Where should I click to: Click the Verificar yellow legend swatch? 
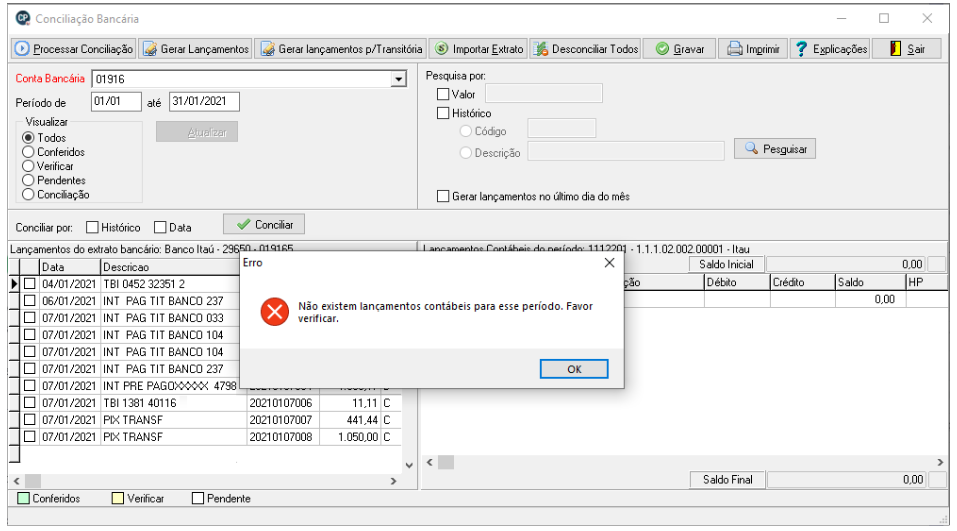[x=118, y=499]
